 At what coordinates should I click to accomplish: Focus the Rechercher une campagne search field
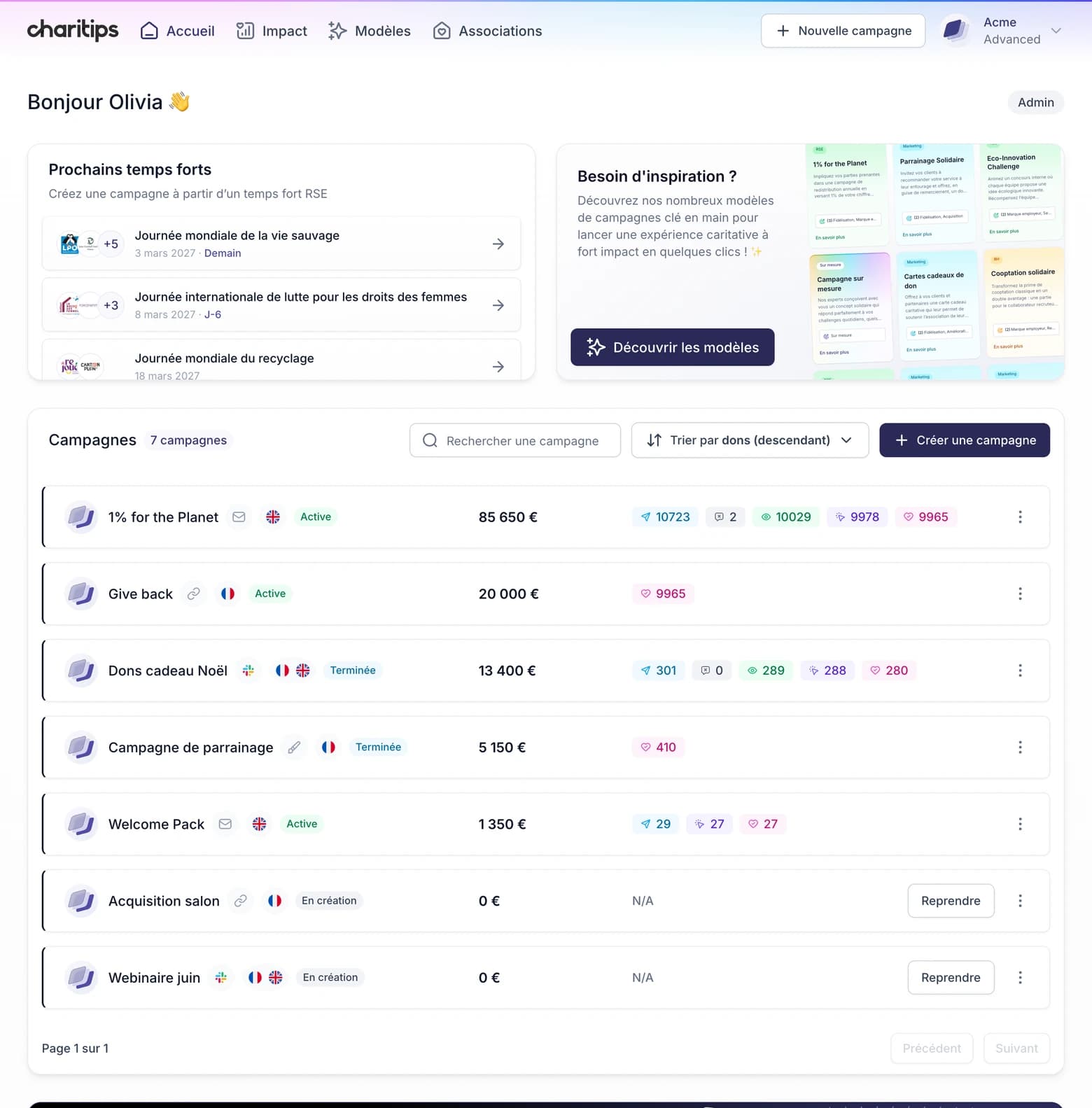(x=514, y=440)
